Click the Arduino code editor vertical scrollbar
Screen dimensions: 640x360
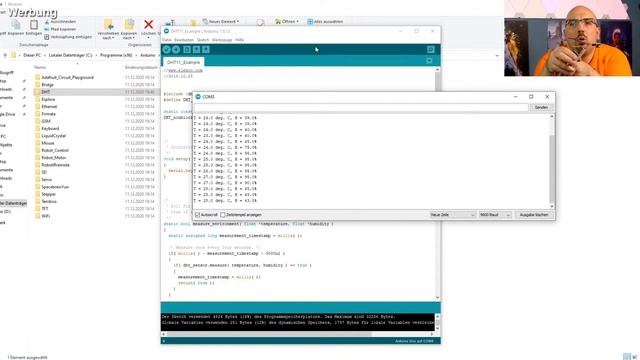pos(438,184)
